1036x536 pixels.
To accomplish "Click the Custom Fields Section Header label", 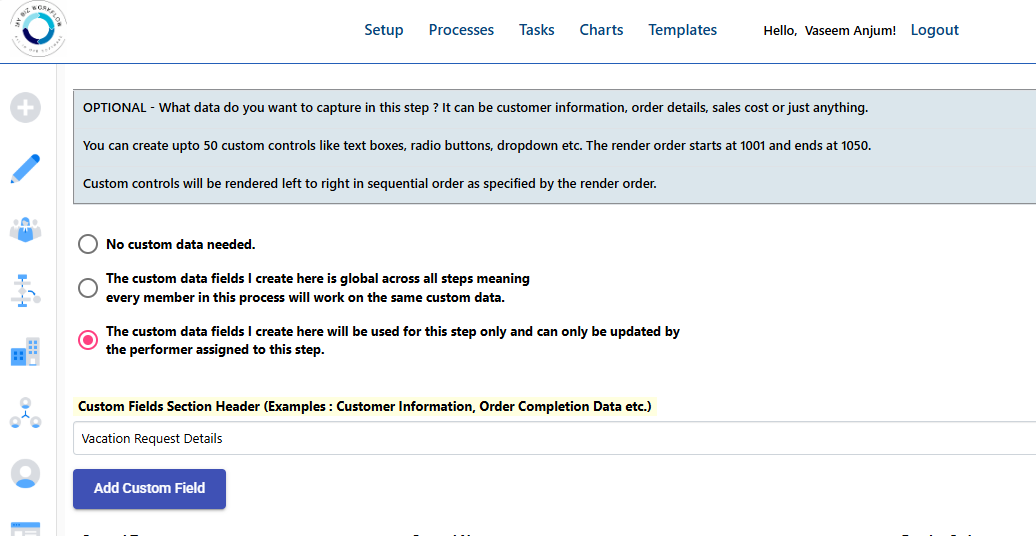I will (365, 406).
